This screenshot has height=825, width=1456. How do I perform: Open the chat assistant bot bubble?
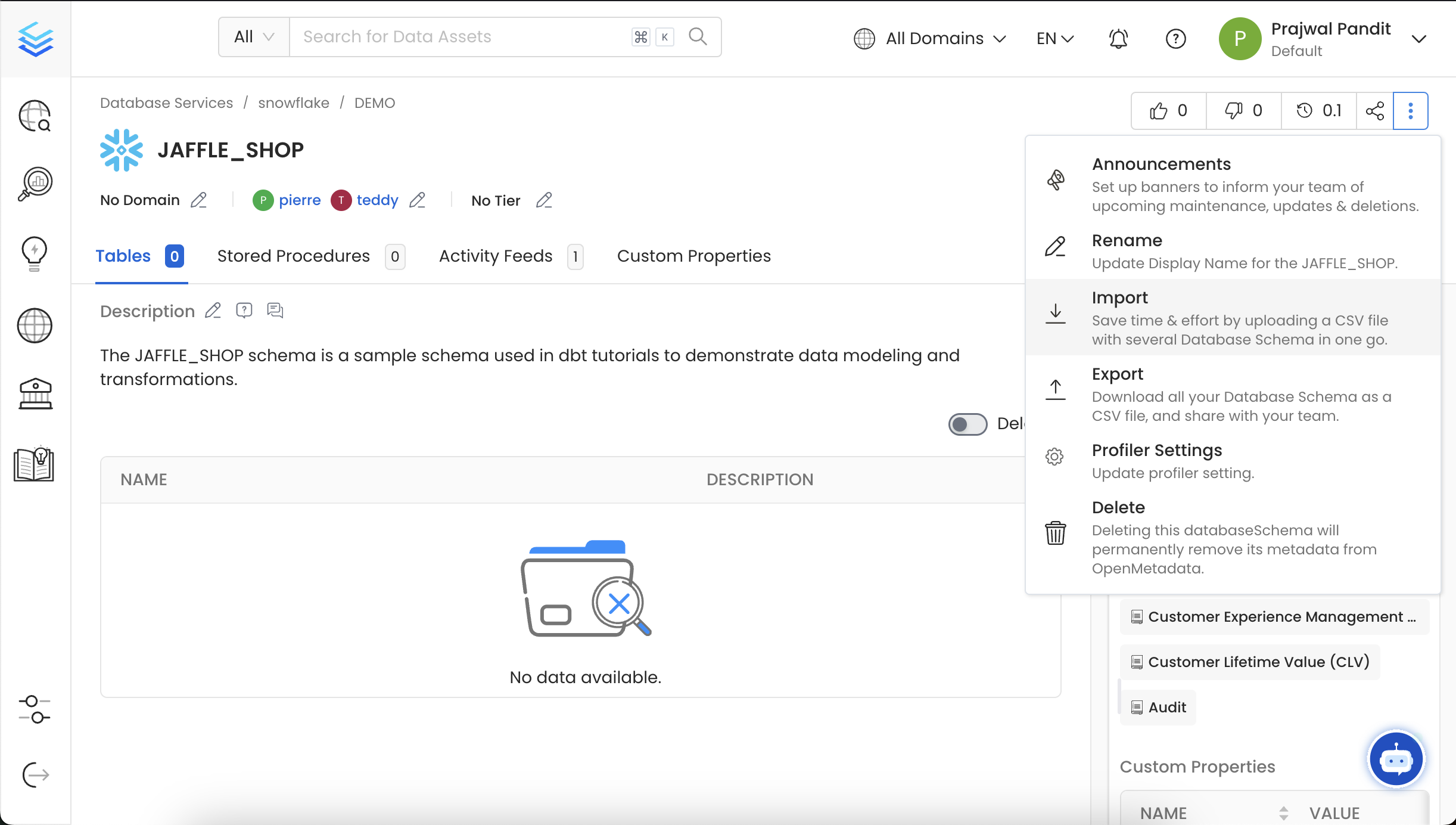1396,759
